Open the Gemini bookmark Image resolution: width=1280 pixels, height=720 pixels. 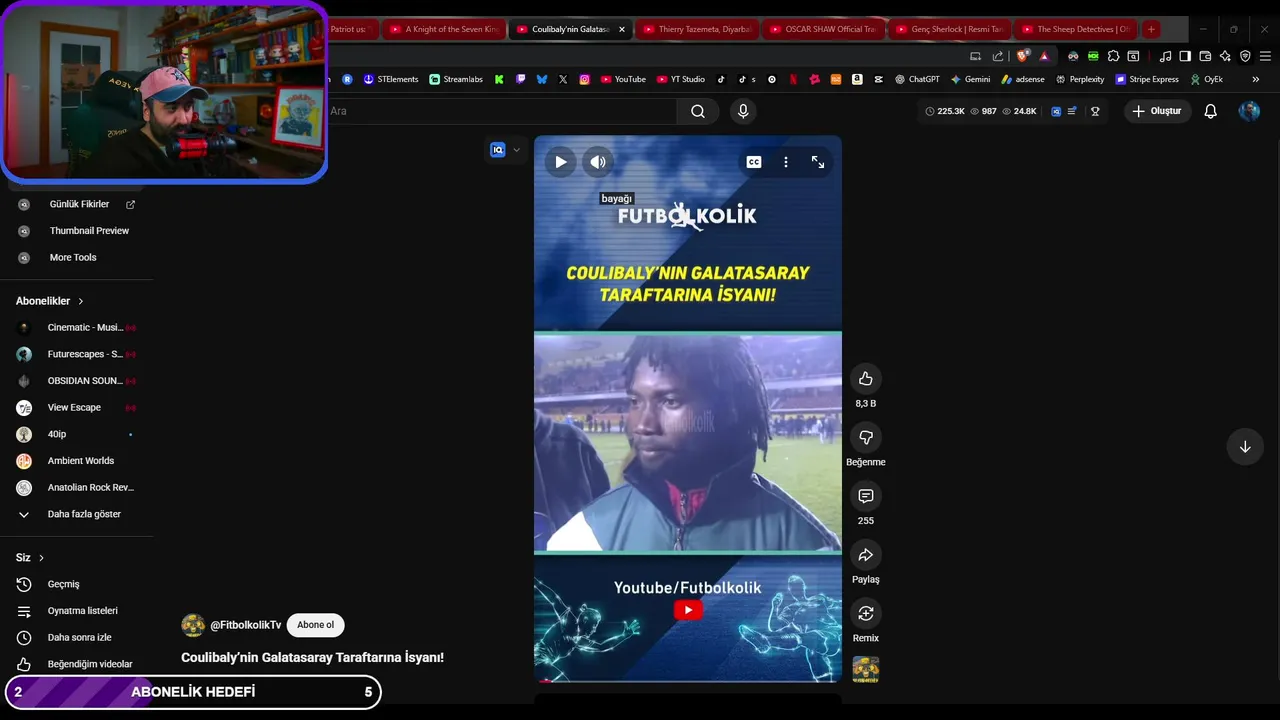tap(970, 79)
